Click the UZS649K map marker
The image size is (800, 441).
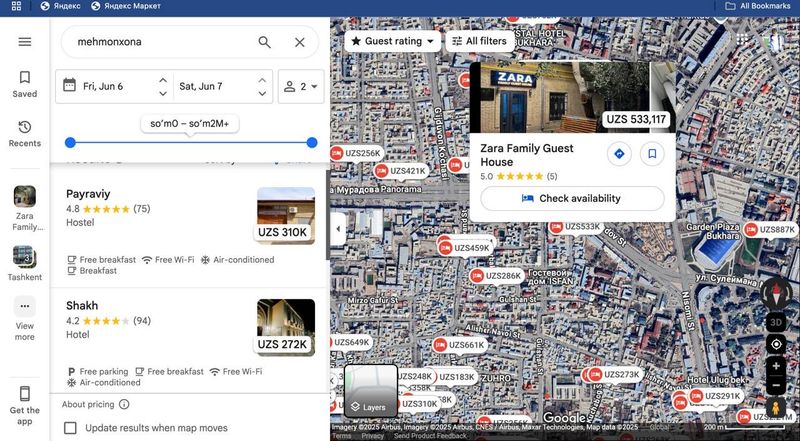click(351, 342)
